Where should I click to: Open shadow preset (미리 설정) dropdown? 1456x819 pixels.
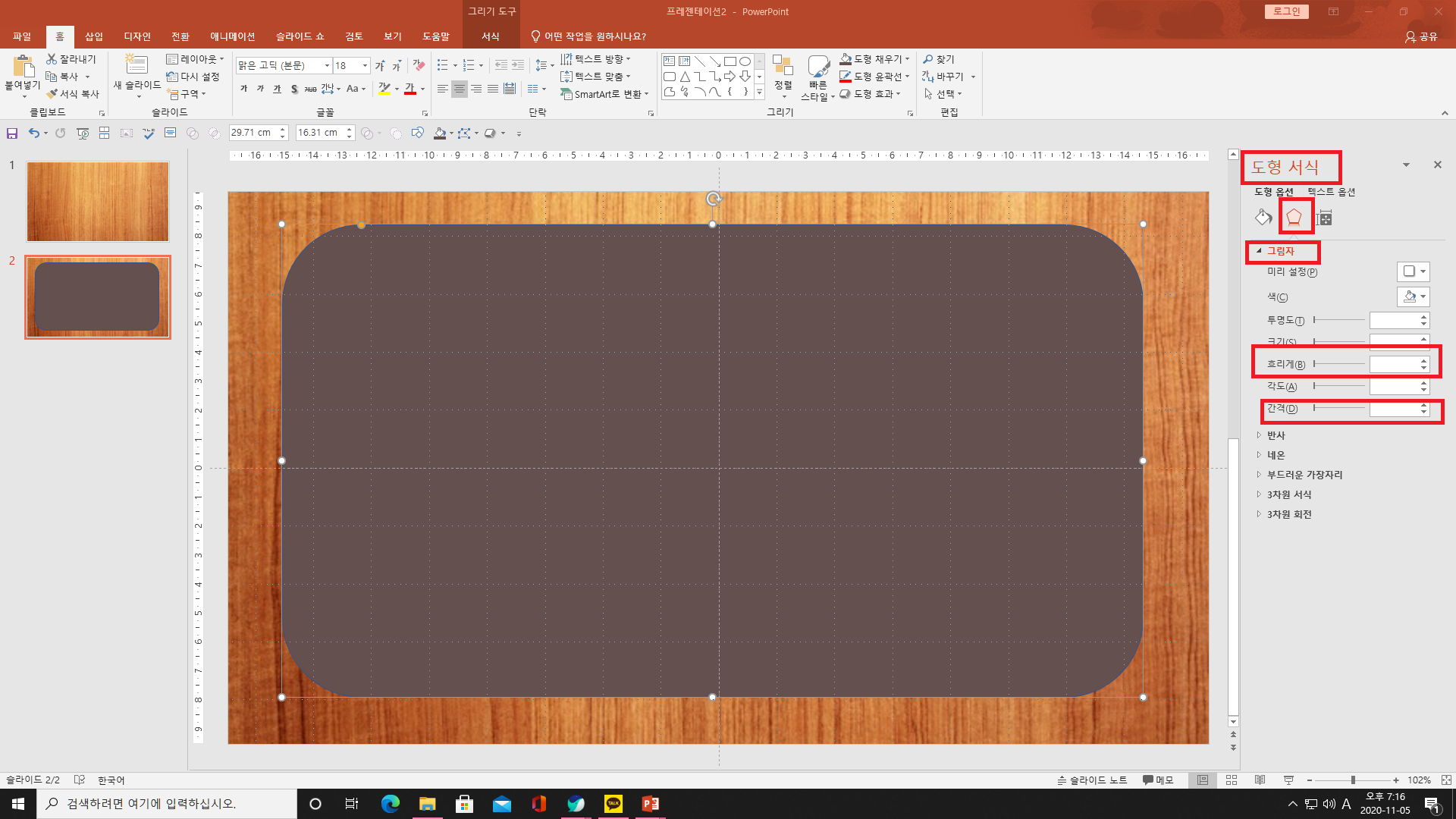click(1414, 271)
